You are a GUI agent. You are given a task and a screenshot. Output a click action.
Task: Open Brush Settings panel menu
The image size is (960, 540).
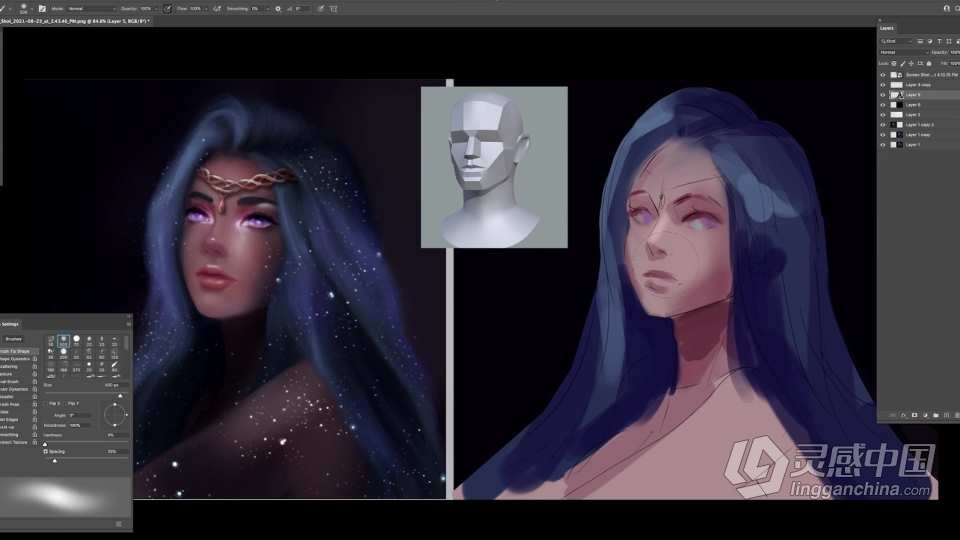point(128,324)
